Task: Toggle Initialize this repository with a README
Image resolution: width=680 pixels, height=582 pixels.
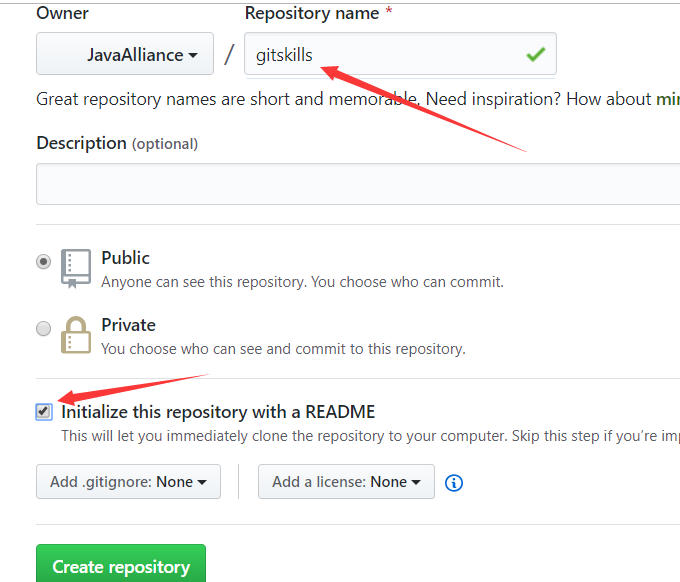Action: coord(44,412)
